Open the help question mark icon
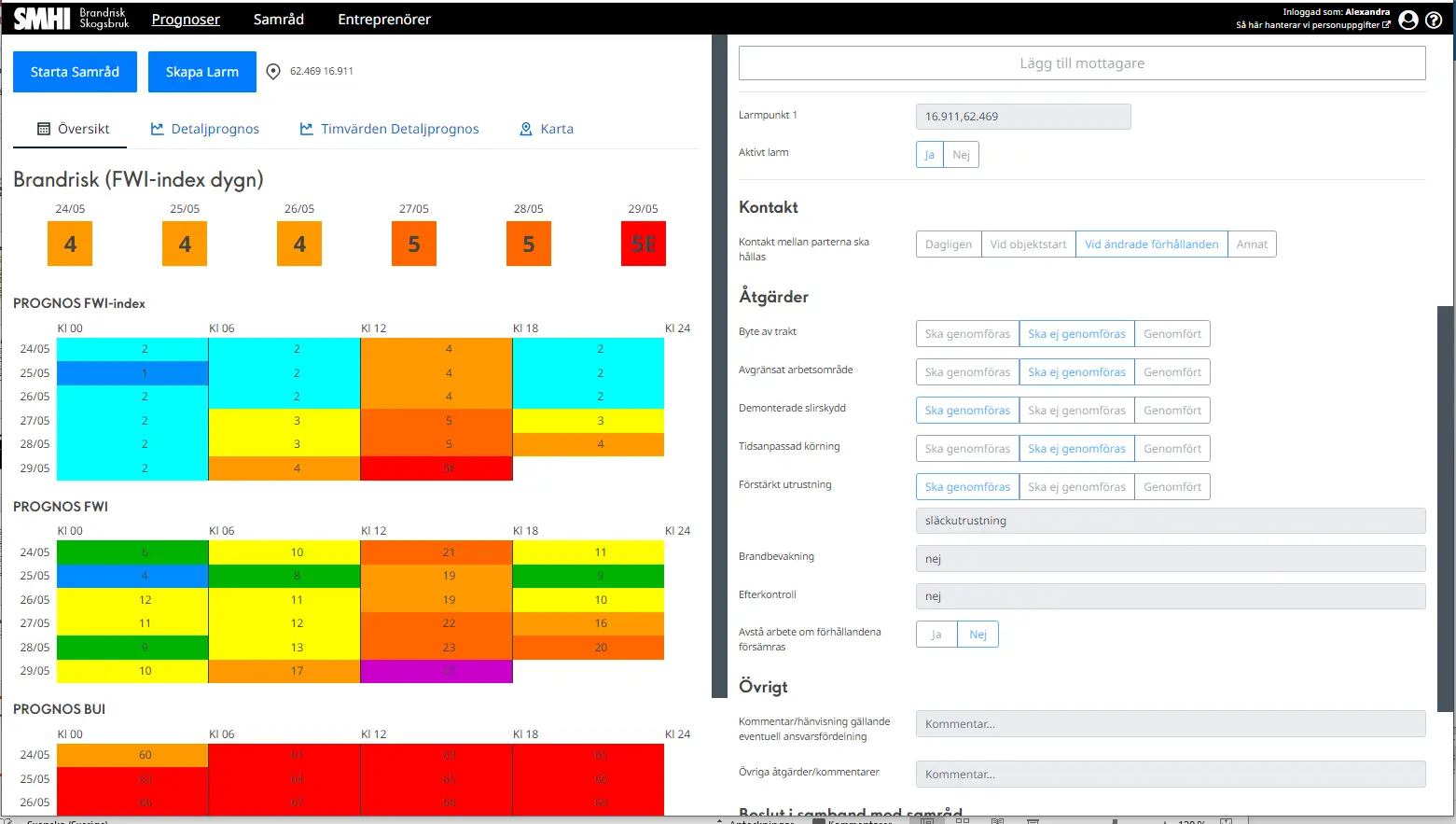Image resolution: width=1456 pixels, height=824 pixels. tap(1435, 20)
